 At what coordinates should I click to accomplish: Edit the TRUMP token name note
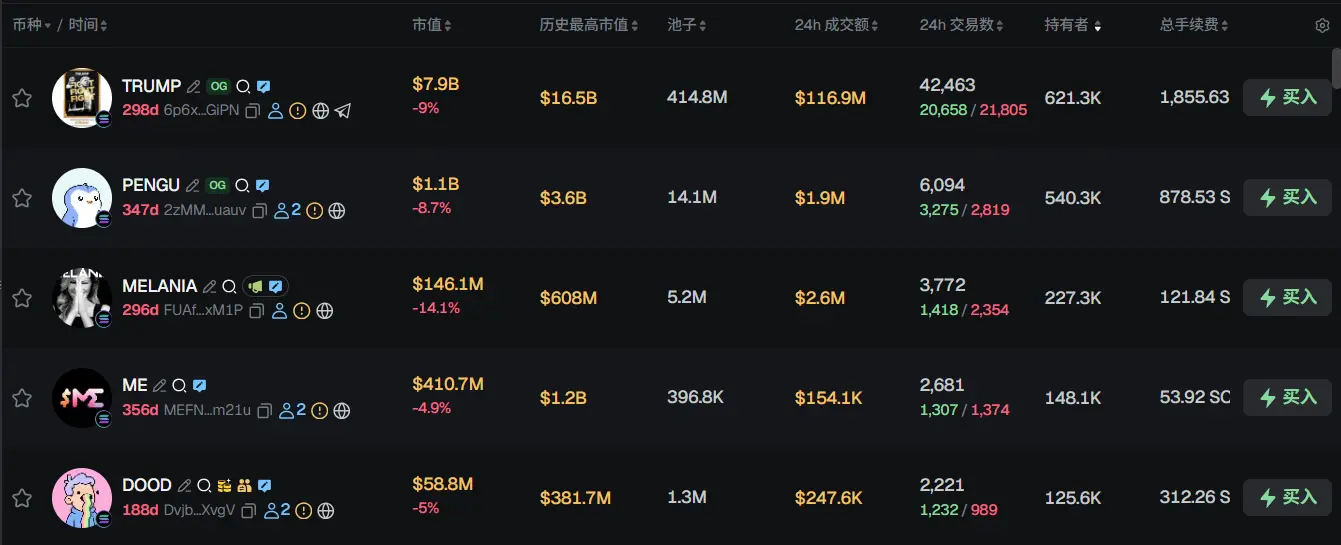click(x=194, y=87)
